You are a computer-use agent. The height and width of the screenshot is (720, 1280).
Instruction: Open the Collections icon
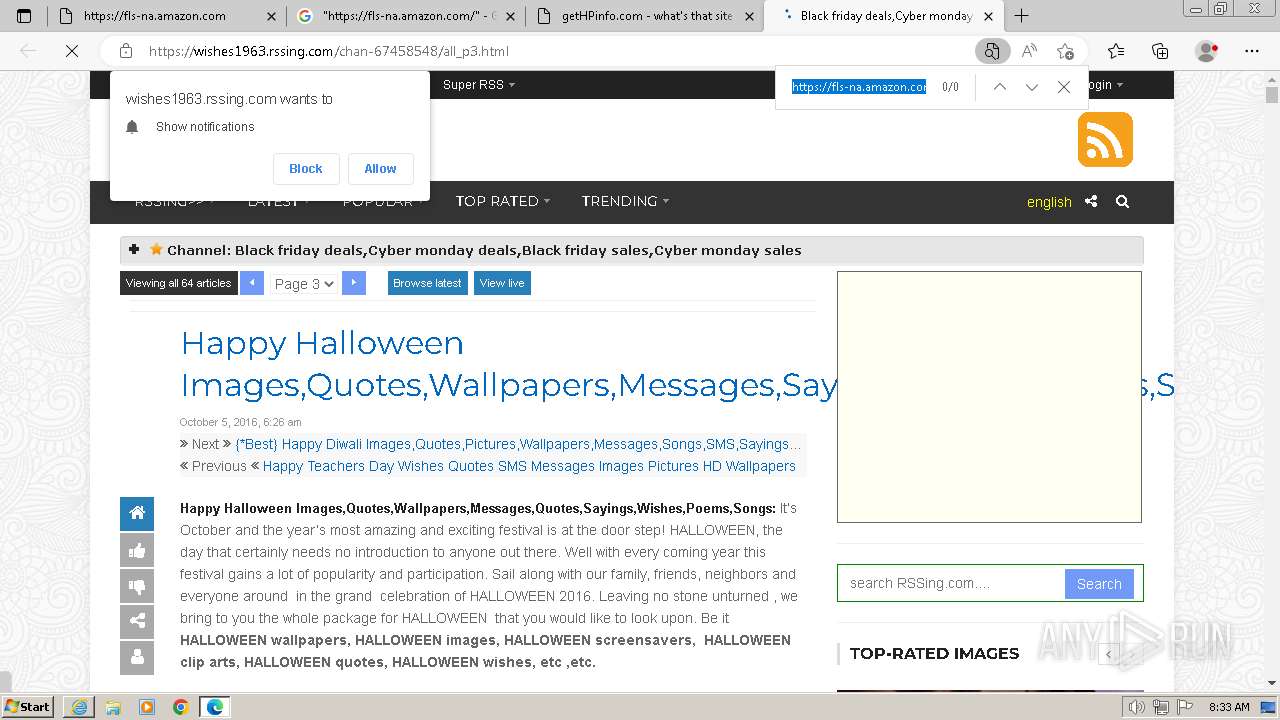click(x=1160, y=51)
